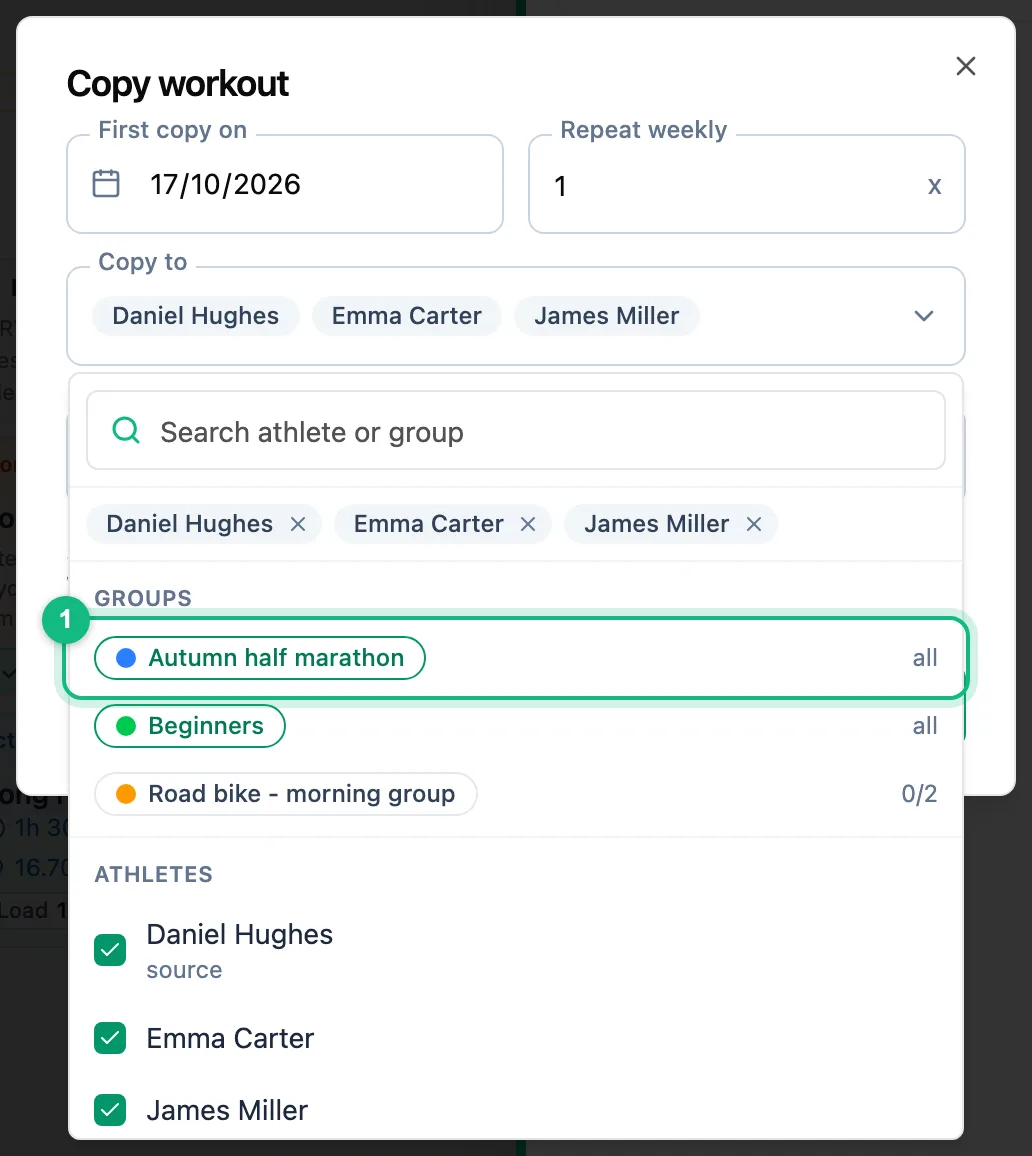Image resolution: width=1032 pixels, height=1156 pixels.
Task: Close the Copy workout dialog
Action: click(x=966, y=66)
